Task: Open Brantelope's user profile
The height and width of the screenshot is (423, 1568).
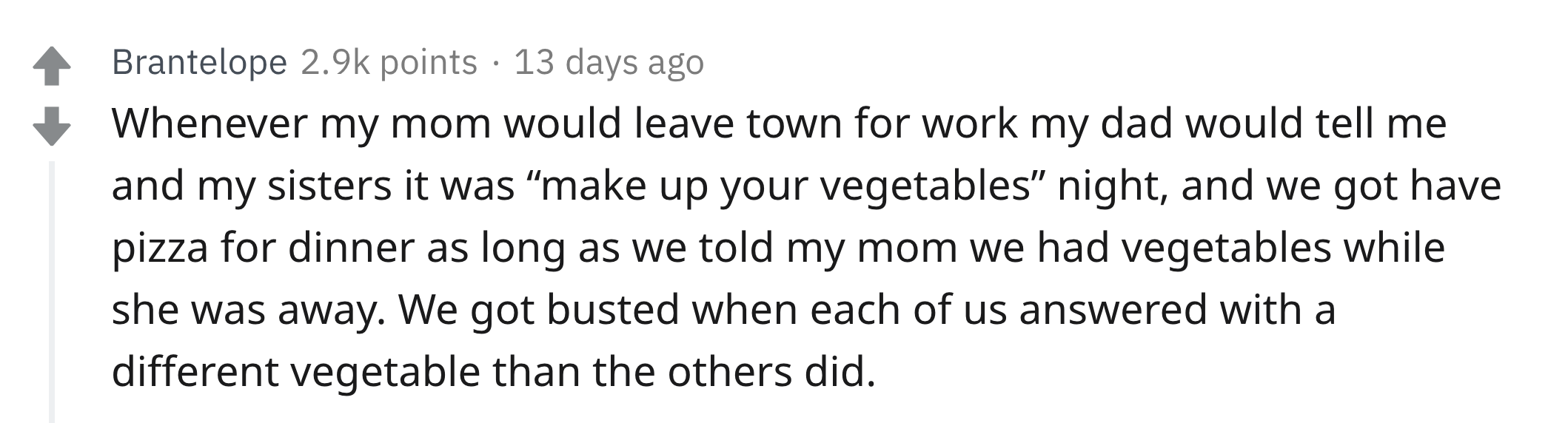Action: point(199,62)
